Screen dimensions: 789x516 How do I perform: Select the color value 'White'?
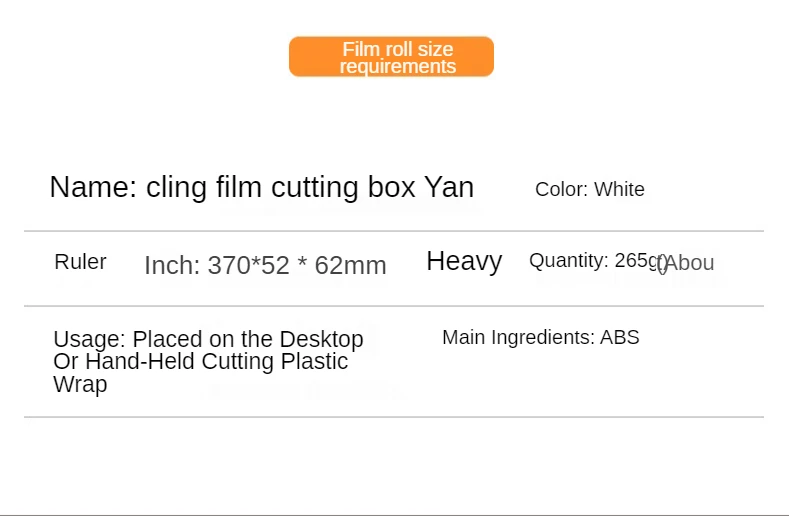coord(619,190)
